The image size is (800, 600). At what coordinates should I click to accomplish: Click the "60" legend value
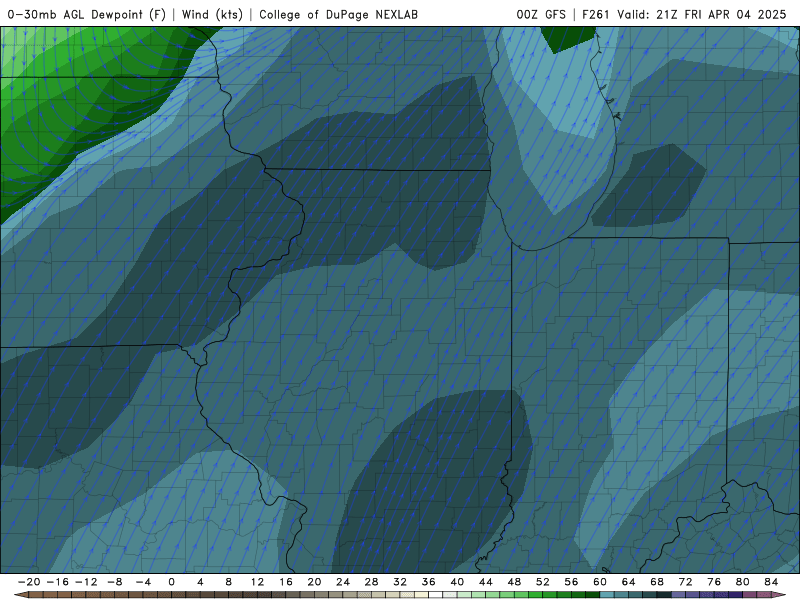click(x=600, y=582)
